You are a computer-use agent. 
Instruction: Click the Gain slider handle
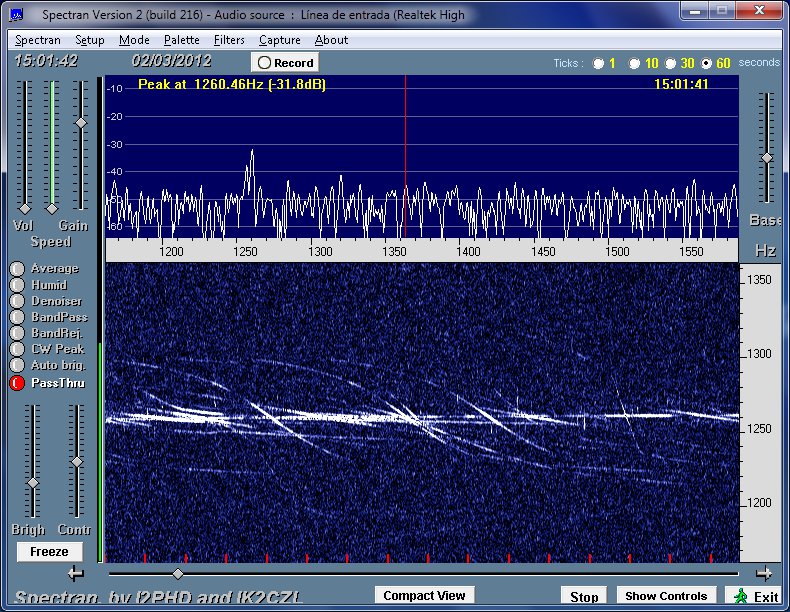point(81,123)
